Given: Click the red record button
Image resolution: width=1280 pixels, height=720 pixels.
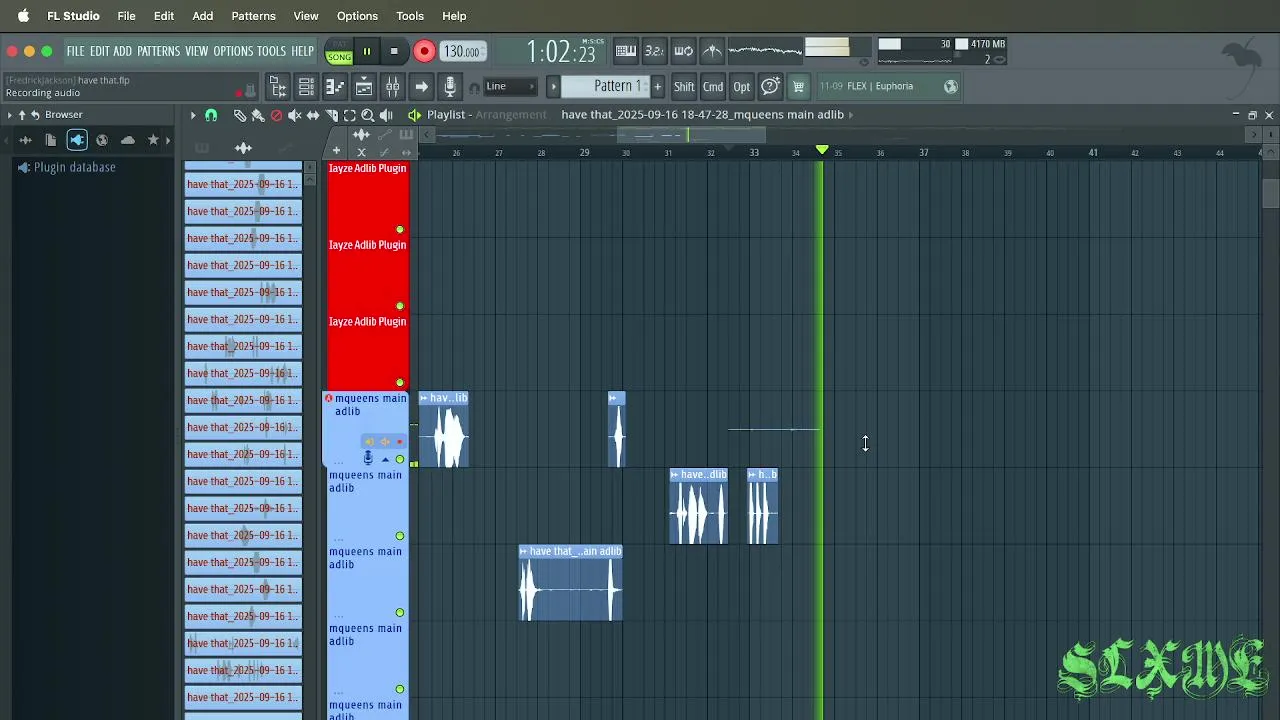Looking at the screenshot, I should click(x=424, y=52).
